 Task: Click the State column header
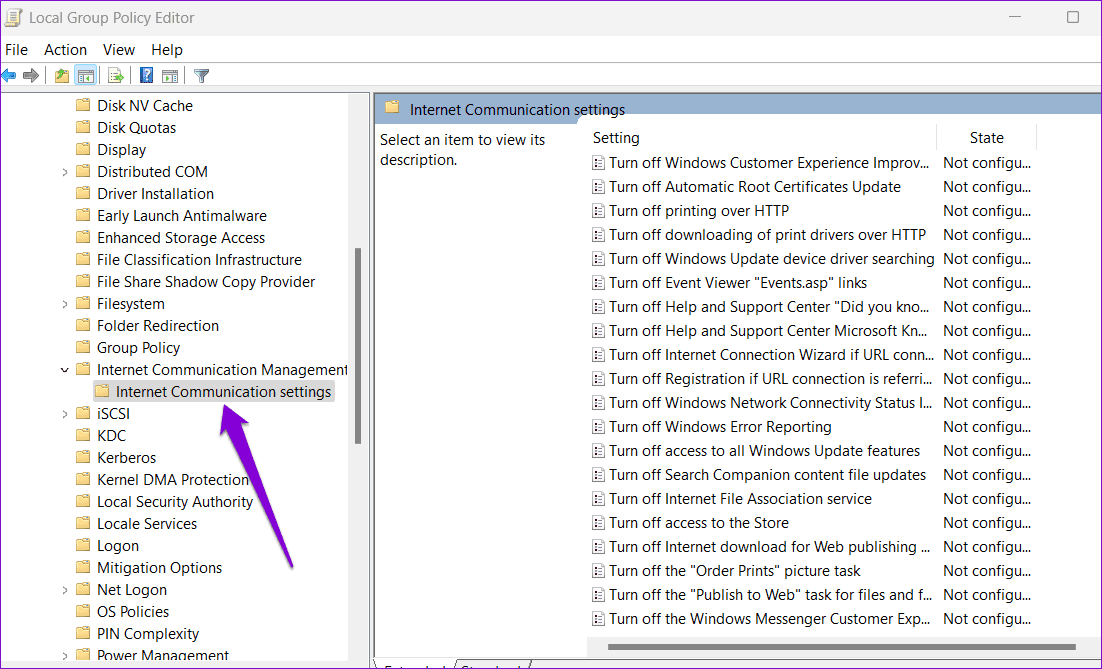click(x=987, y=138)
